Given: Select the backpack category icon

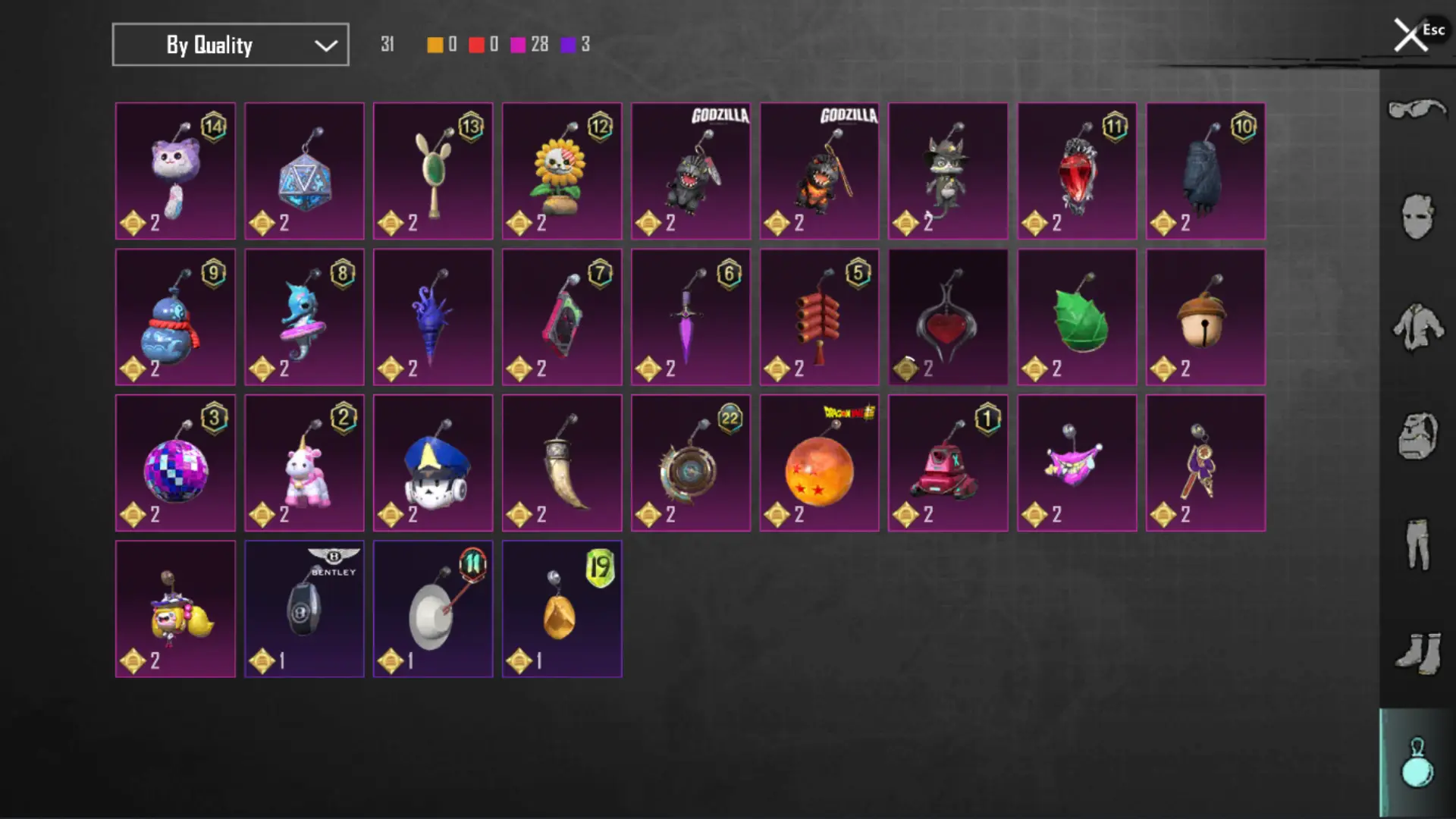Looking at the screenshot, I should click(x=1417, y=436).
